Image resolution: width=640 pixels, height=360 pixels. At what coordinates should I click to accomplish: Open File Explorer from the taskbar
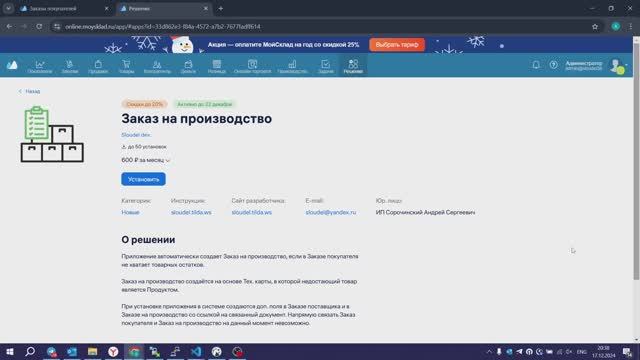coord(93,351)
